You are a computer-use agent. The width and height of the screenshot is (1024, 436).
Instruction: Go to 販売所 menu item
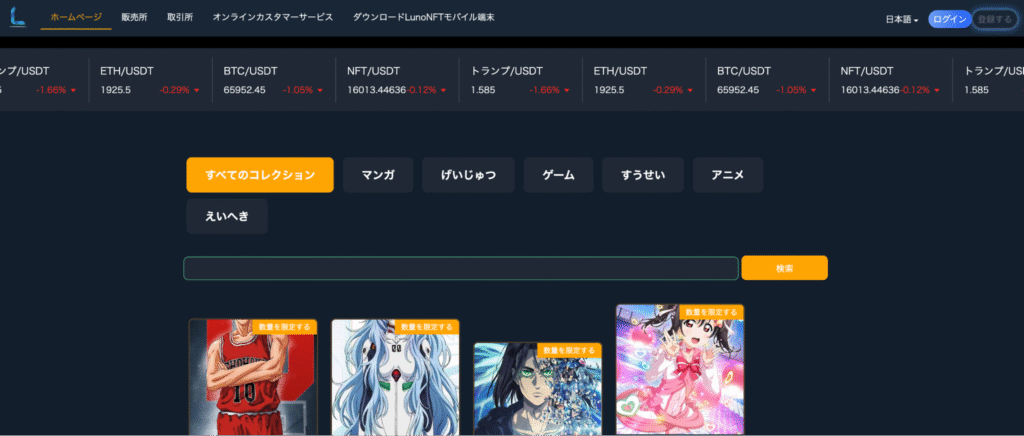point(134,18)
